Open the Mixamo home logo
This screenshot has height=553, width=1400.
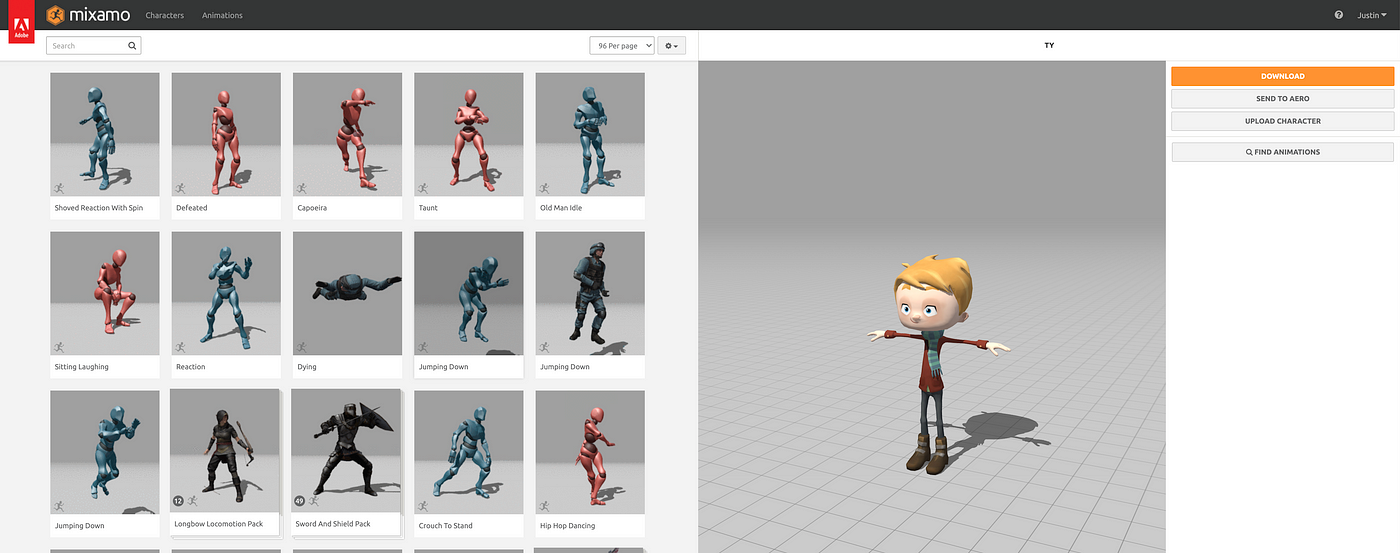[88, 15]
